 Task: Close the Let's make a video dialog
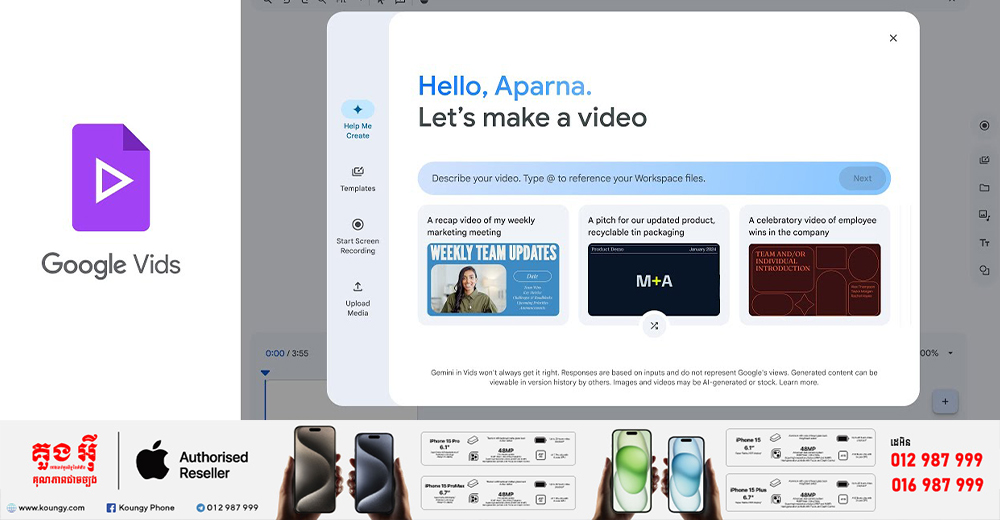pos(893,38)
